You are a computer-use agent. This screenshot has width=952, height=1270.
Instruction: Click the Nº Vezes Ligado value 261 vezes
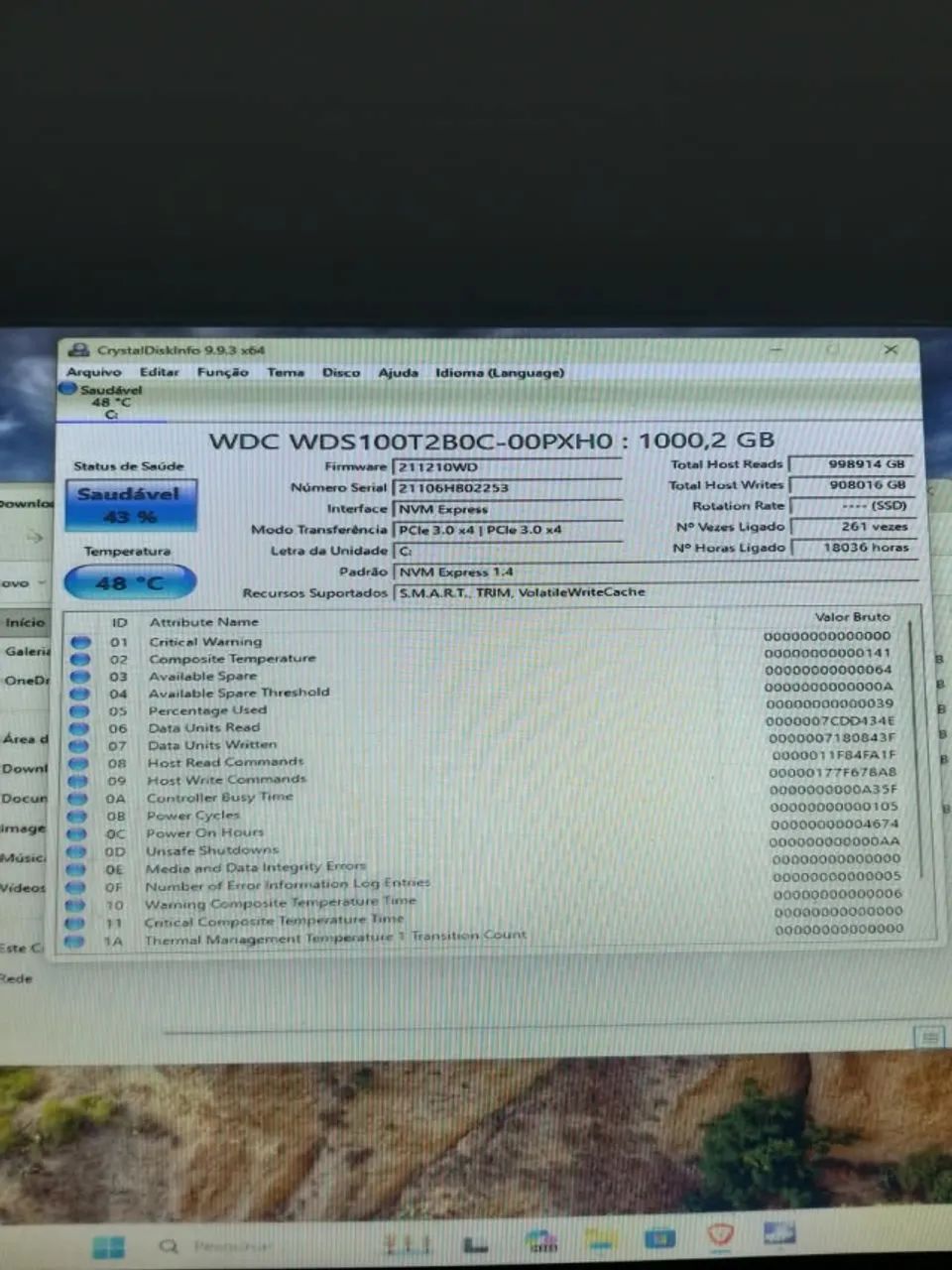(x=852, y=526)
